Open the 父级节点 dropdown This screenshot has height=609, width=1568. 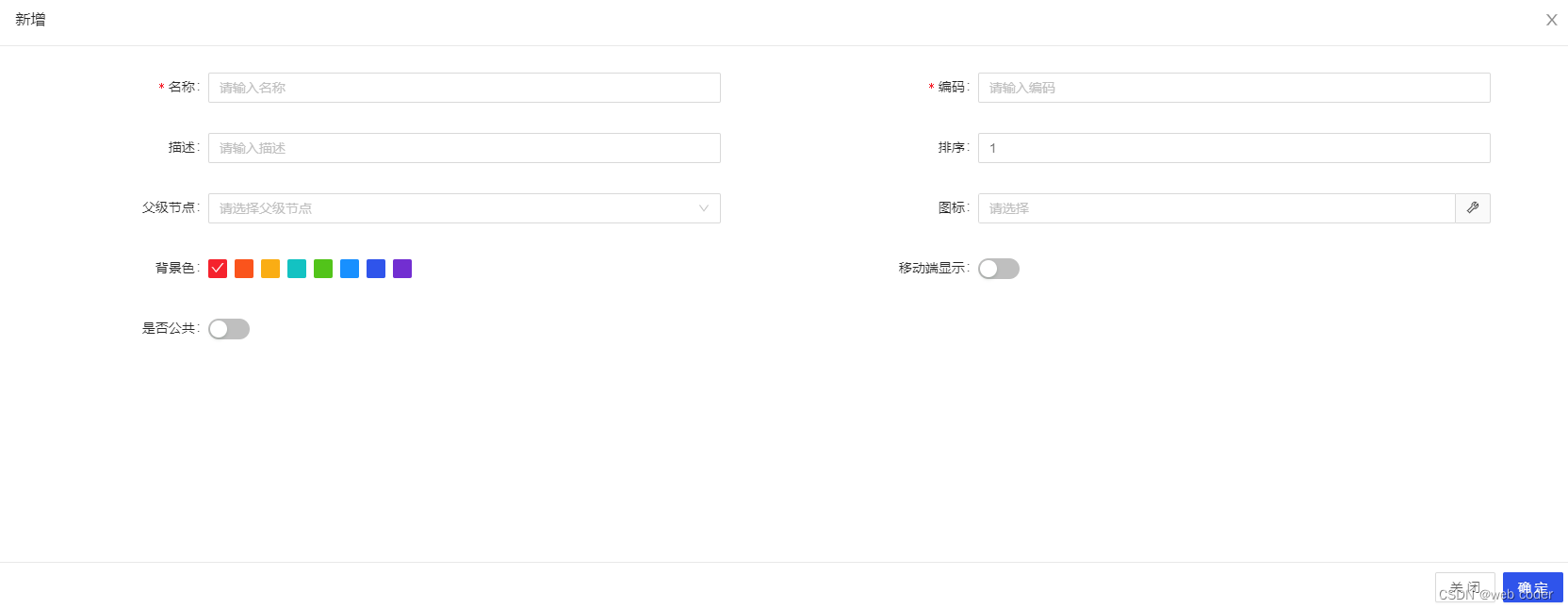click(465, 208)
